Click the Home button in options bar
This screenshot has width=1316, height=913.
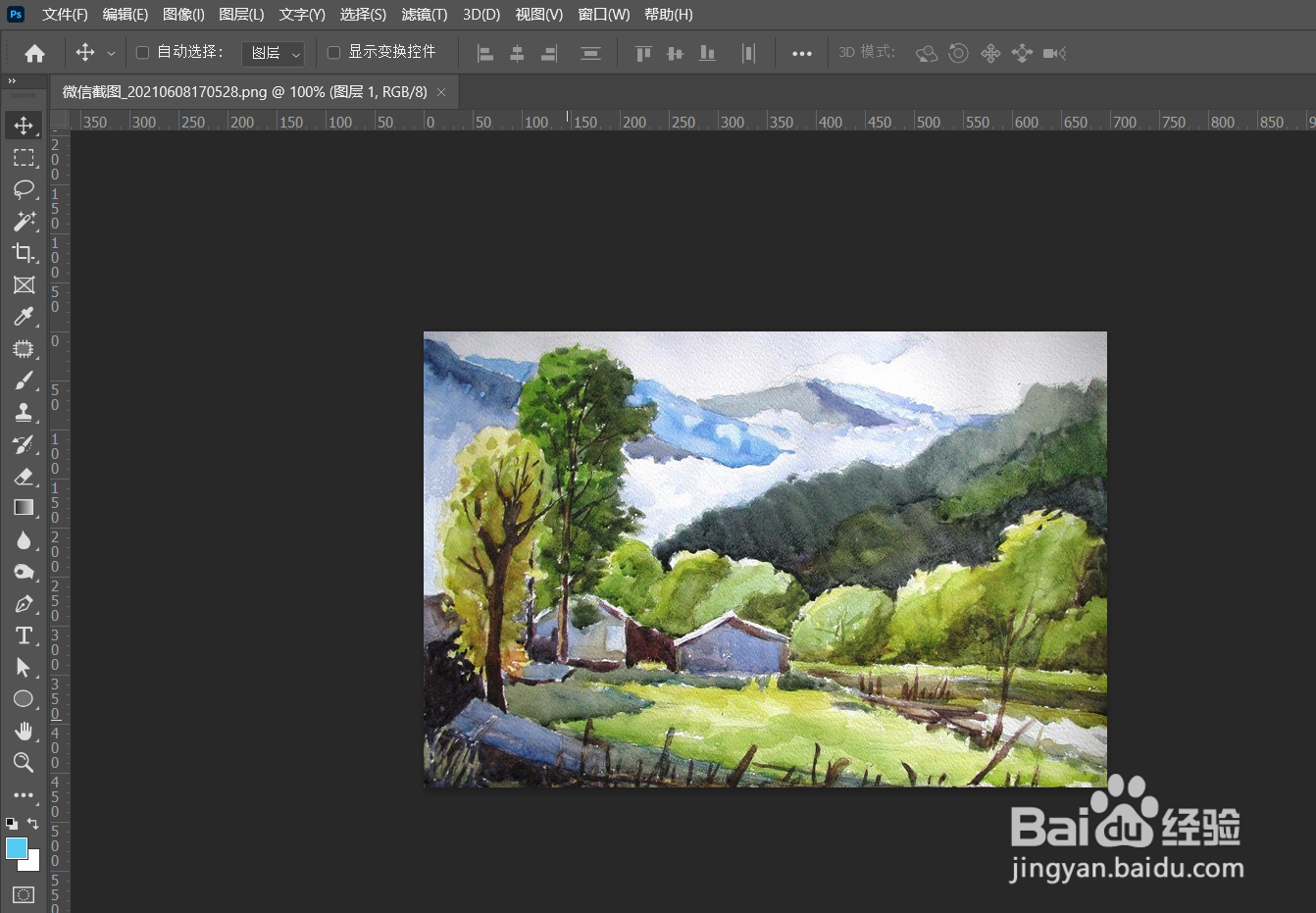pyautogui.click(x=34, y=53)
